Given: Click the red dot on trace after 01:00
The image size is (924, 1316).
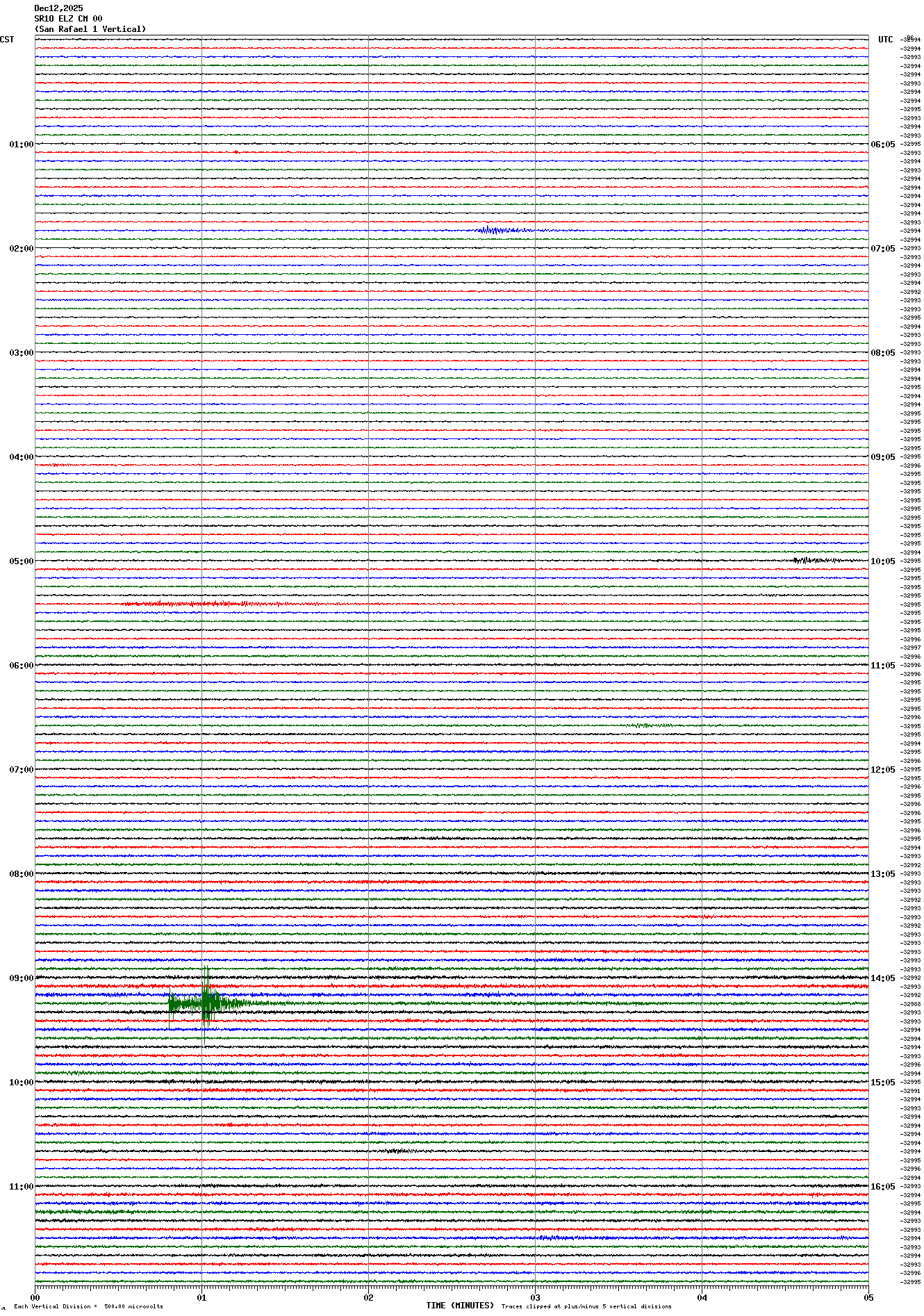Looking at the screenshot, I should [236, 152].
